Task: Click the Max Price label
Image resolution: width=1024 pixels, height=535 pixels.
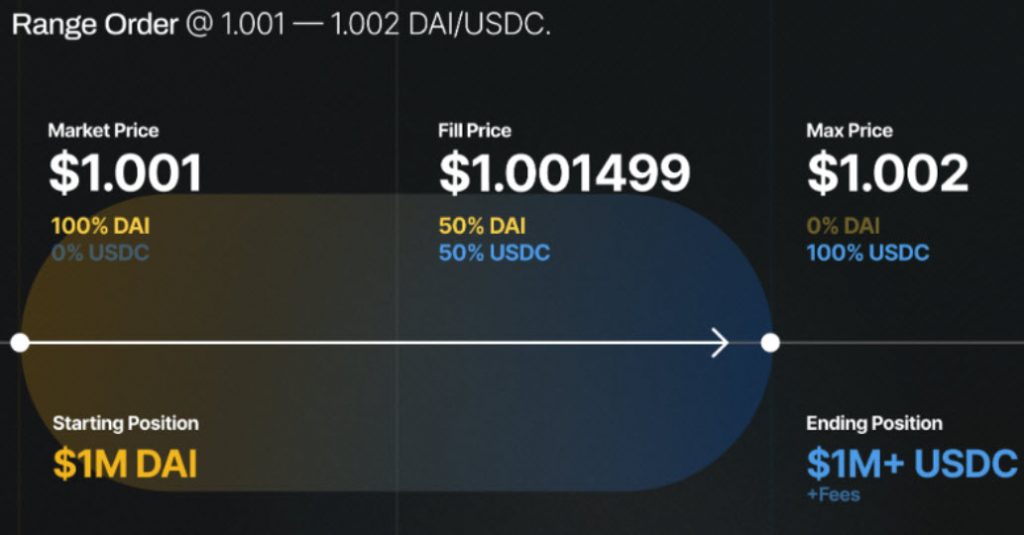Action: tap(849, 130)
